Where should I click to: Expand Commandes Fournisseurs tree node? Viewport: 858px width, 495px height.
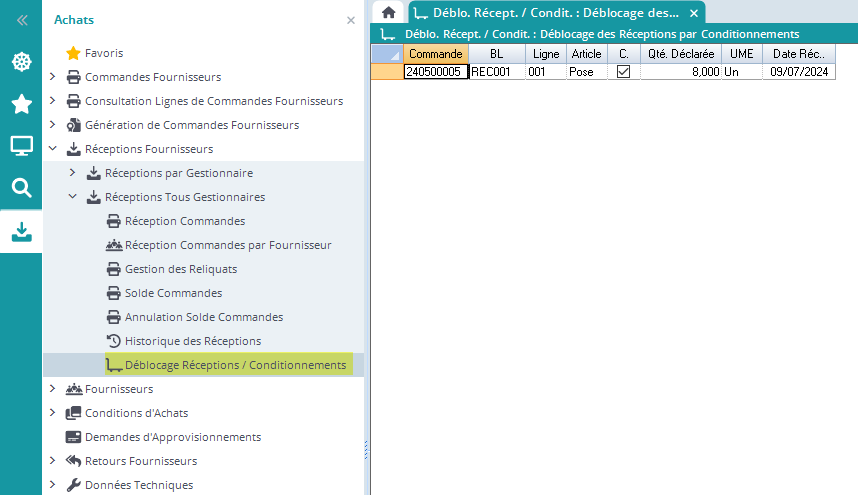point(53,77)
